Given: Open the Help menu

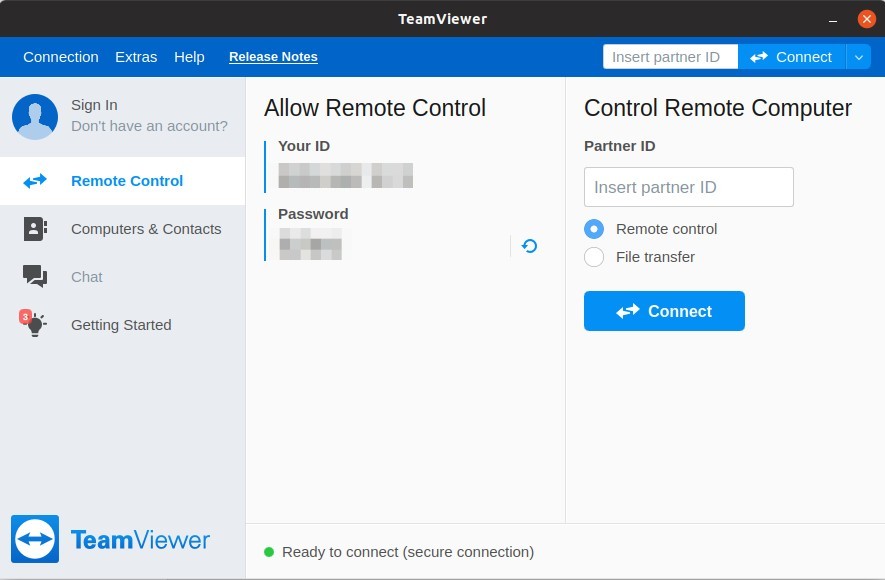Looking at the screenshot, I should 189,57.
